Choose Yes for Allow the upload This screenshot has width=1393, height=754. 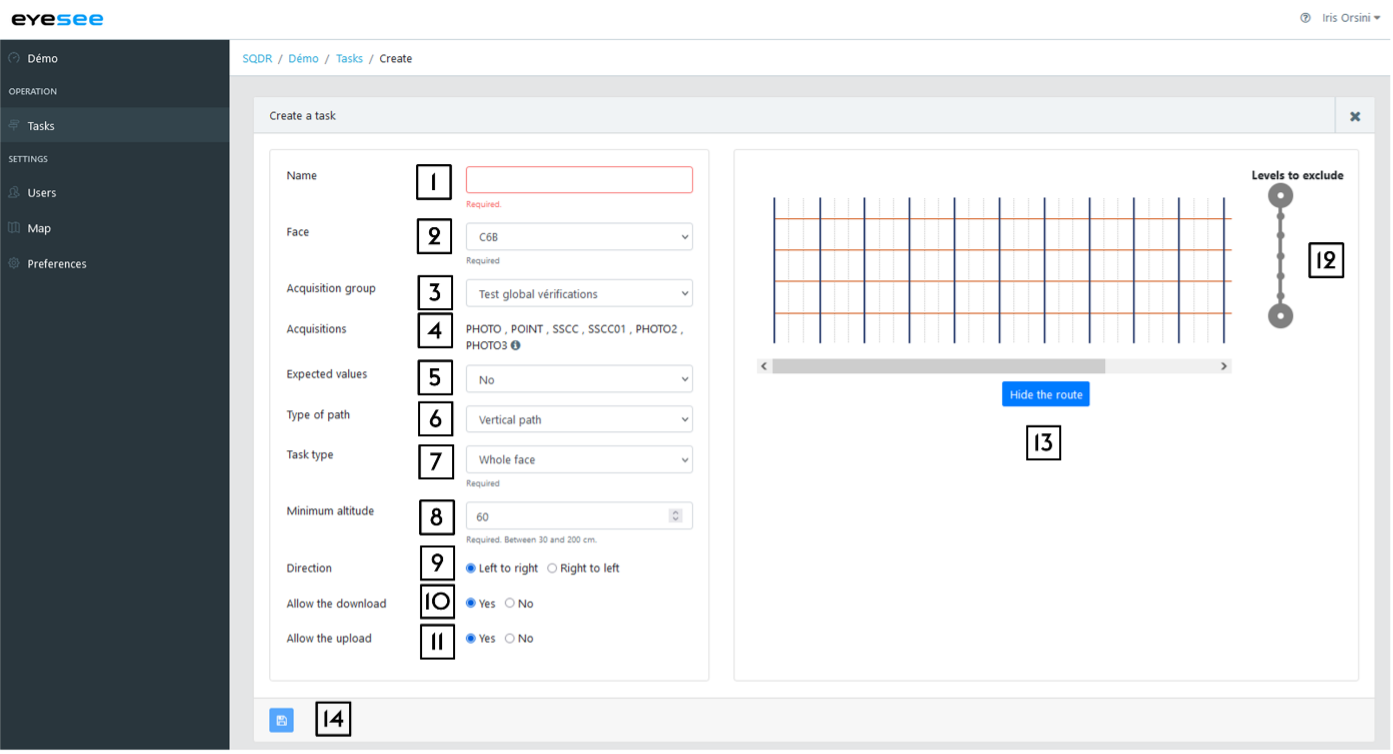pyautogui.click(x=471, y=639)
